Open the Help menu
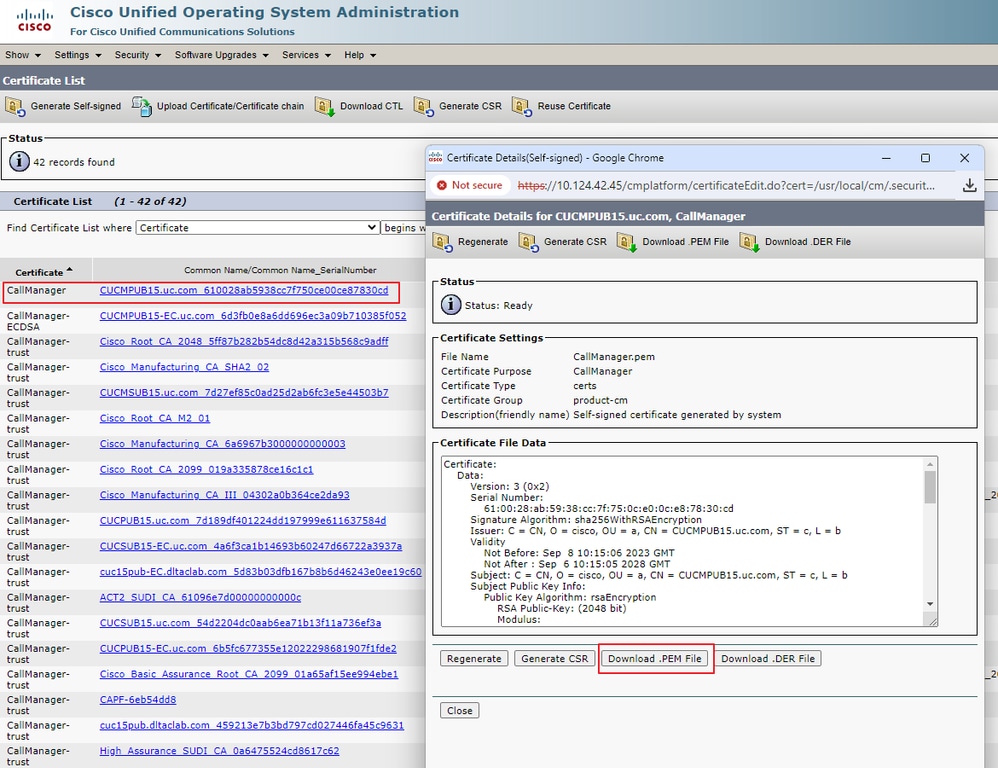 (360, 55)
